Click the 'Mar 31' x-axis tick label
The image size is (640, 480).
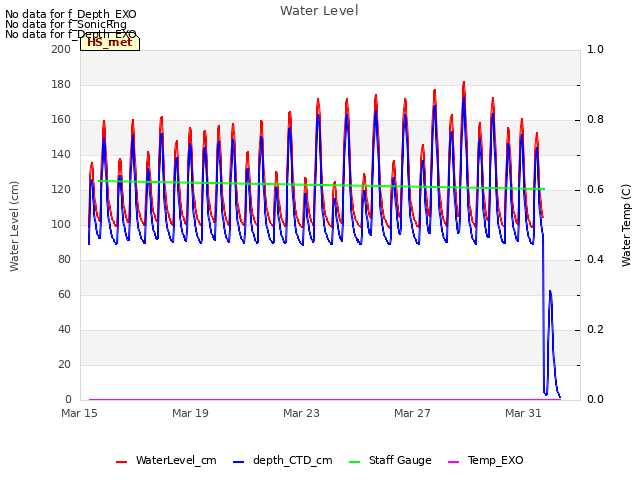pyautogui.click(x=523, y=413)
